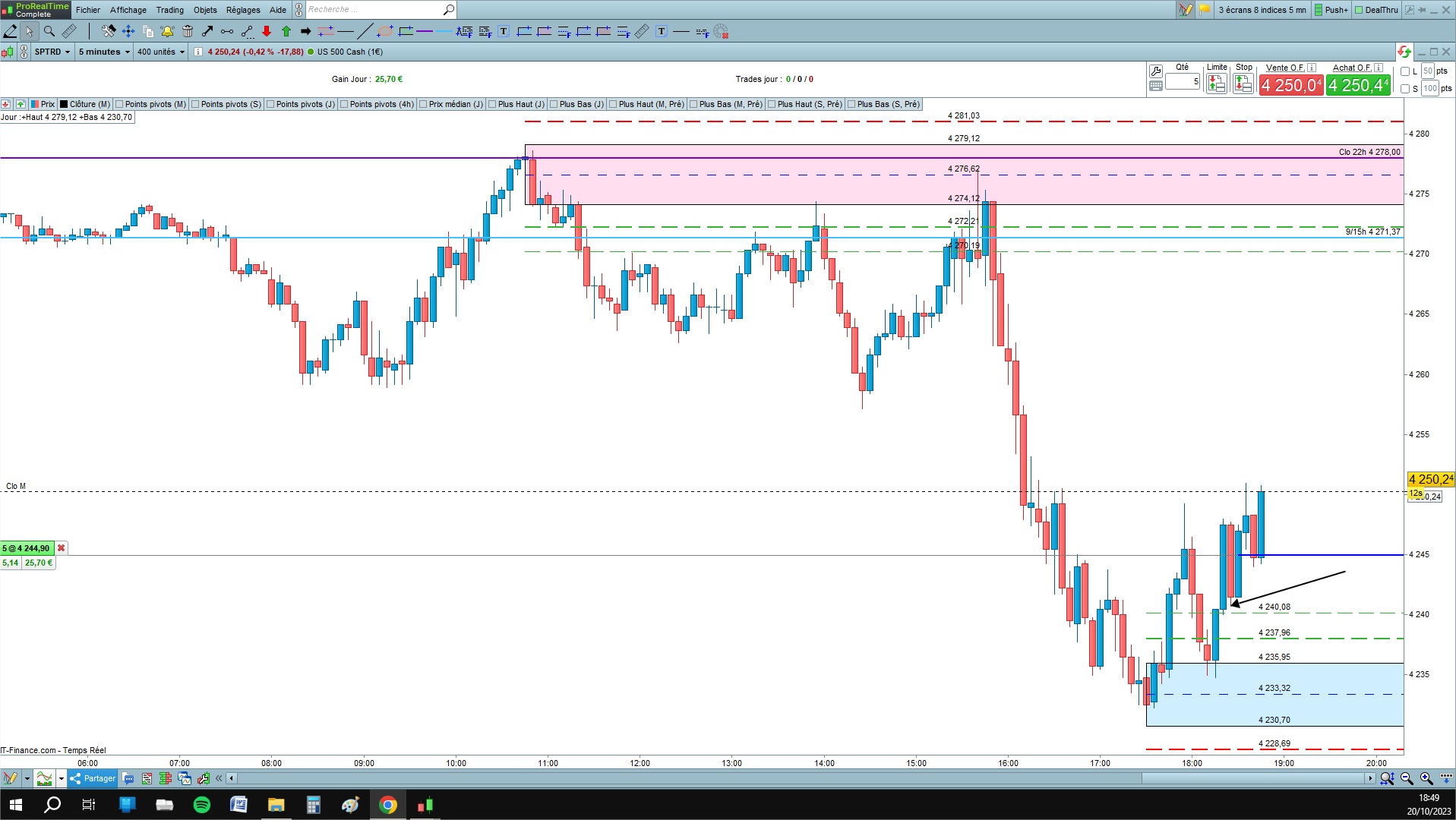Enable the Plus Haut (J) checkbox
Screen dimensions: 1456x820
(x=492, y=104)
